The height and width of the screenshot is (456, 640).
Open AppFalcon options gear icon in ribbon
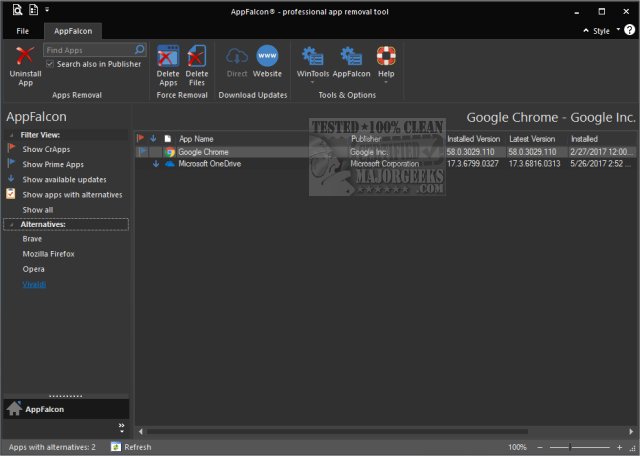351,56
